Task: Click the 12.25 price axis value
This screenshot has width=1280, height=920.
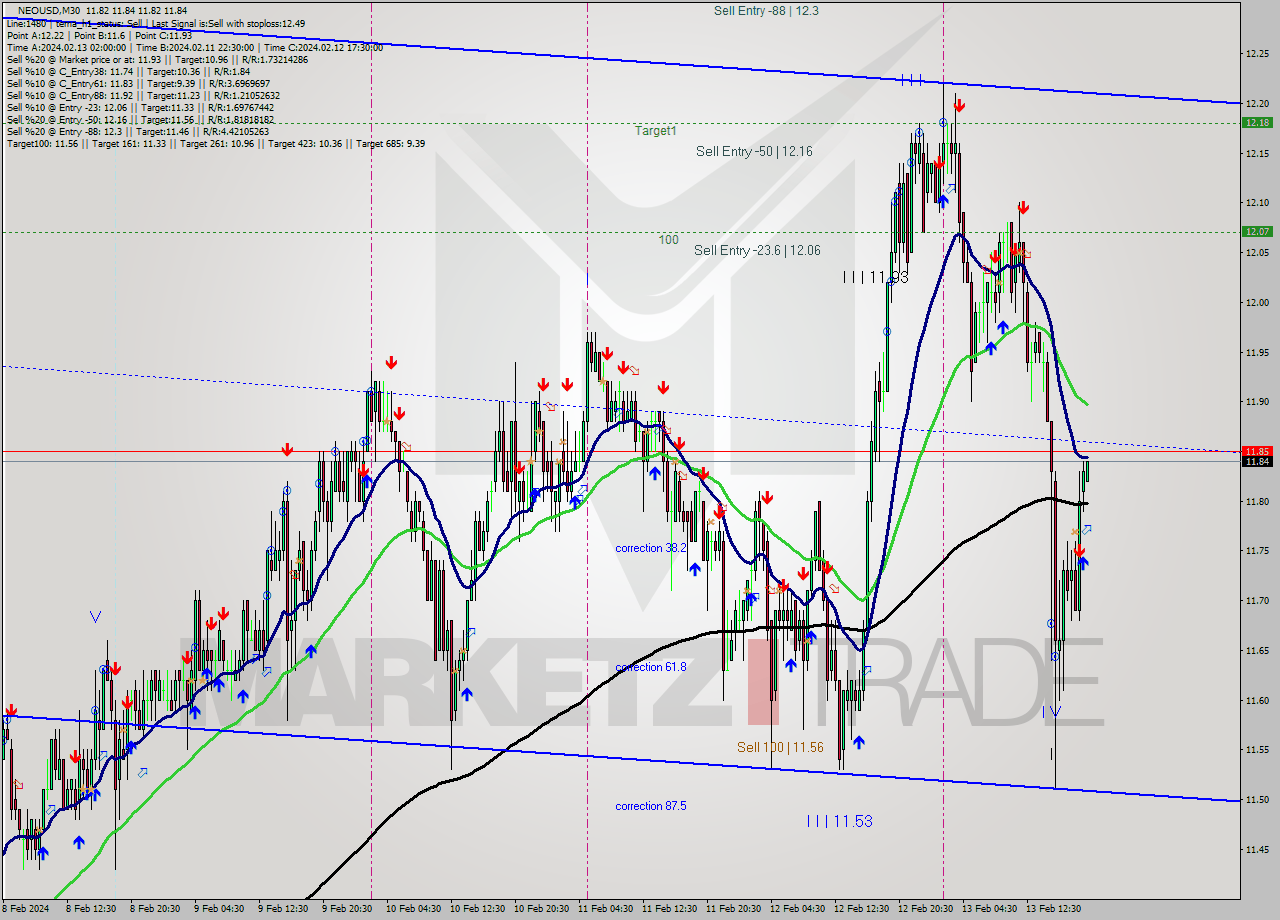Action: [1257, 53]
